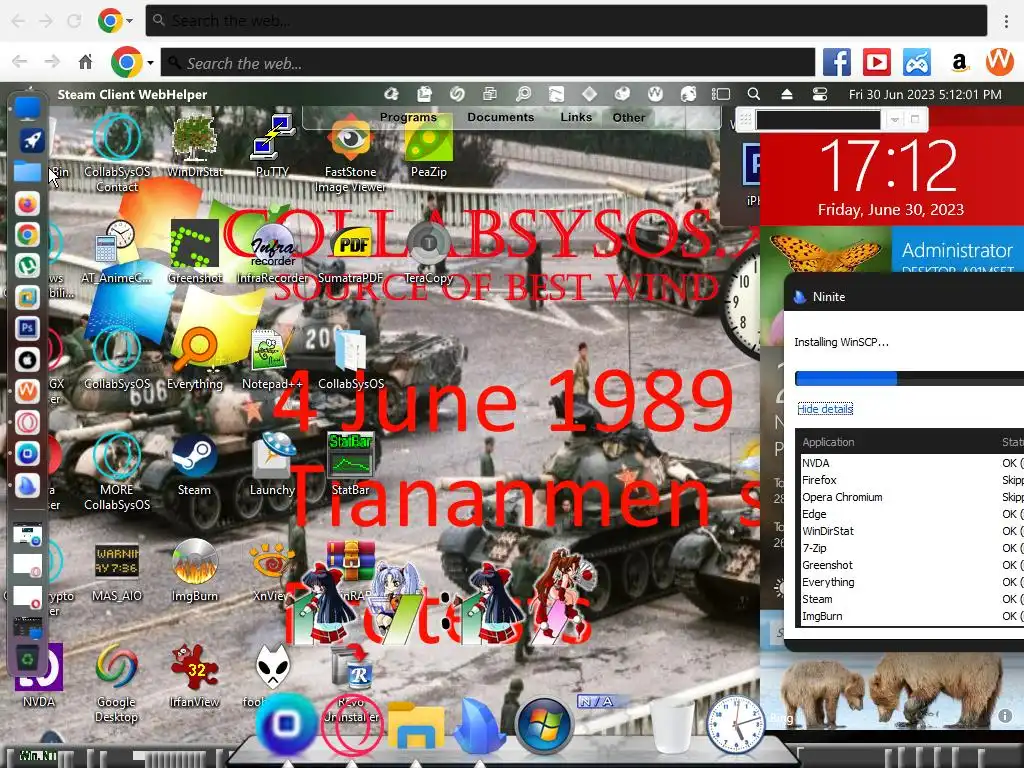
Task: Click the Firefox icon in left dock
Action: click(27, 204)
